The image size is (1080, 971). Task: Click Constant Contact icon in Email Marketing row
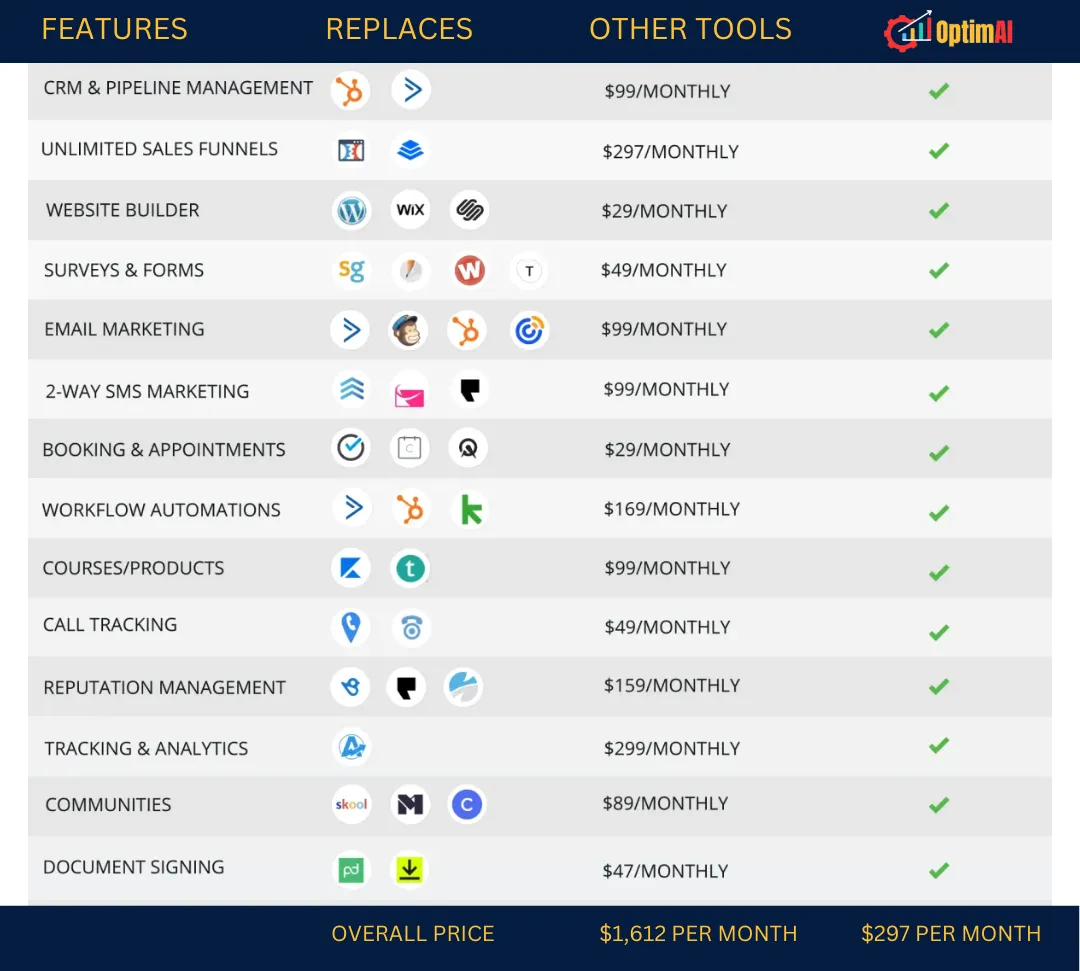click(x=529, y=331)
